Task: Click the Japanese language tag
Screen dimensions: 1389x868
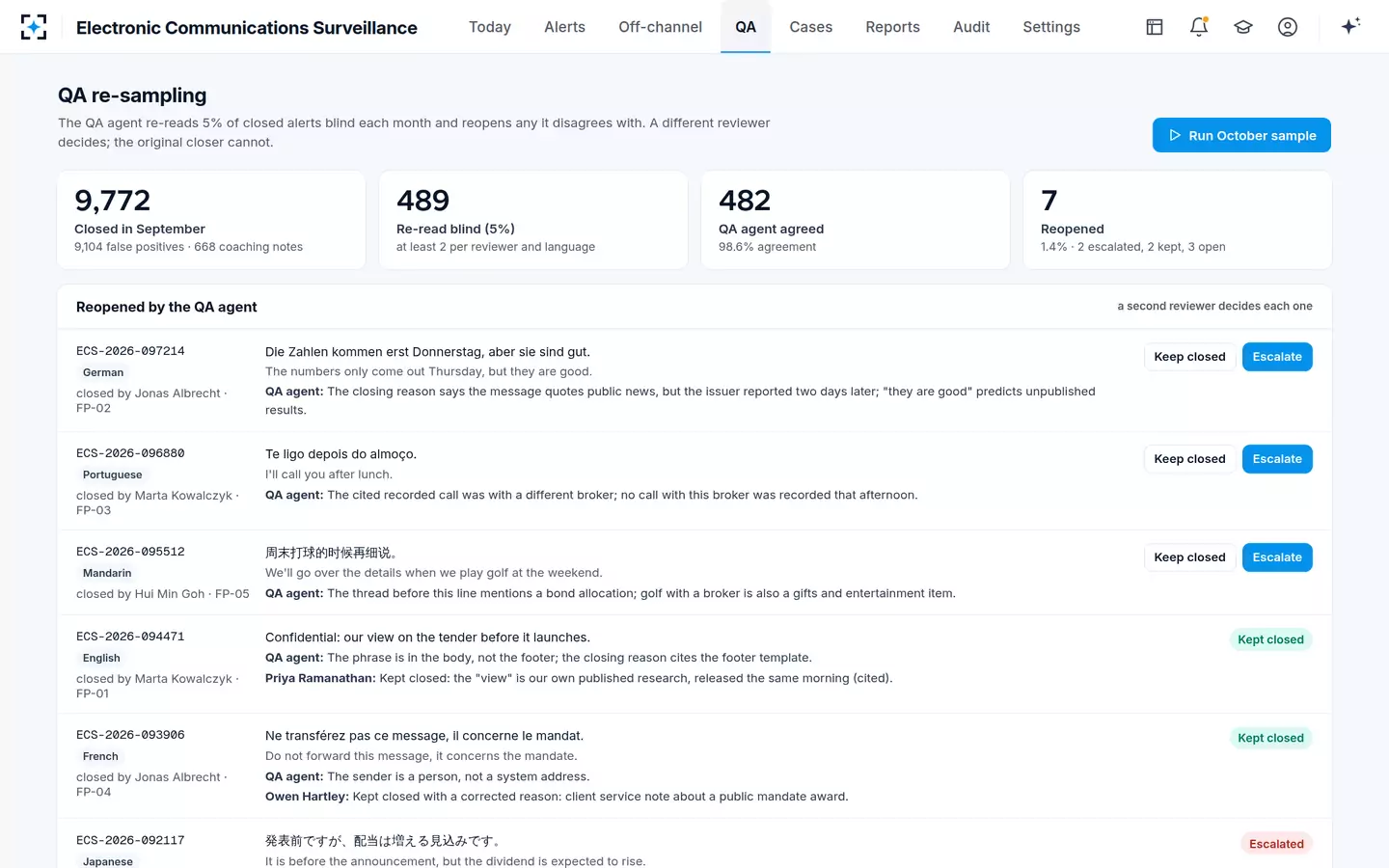Action: click(x=108, y=861)
